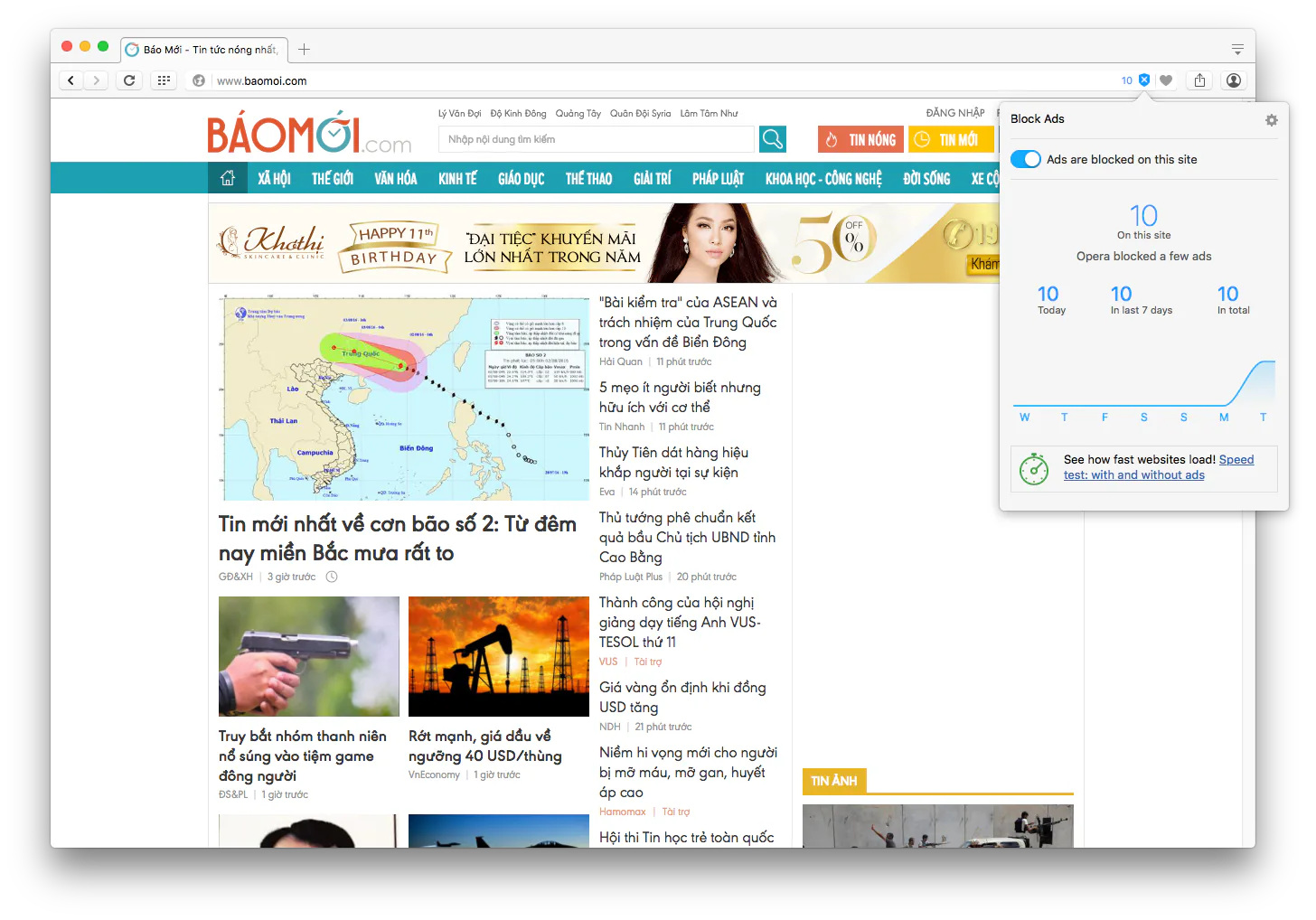Open KHOA HỌC - CÔNG NGHỆ section
The width and height of the screenshot is (1316, 920).
(823, 179)
